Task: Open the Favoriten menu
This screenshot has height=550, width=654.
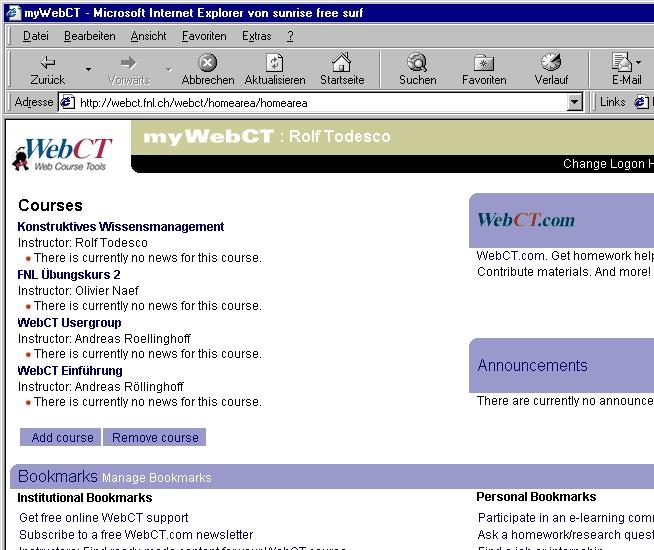Action: pyautogui.click(x=204, y=36)
